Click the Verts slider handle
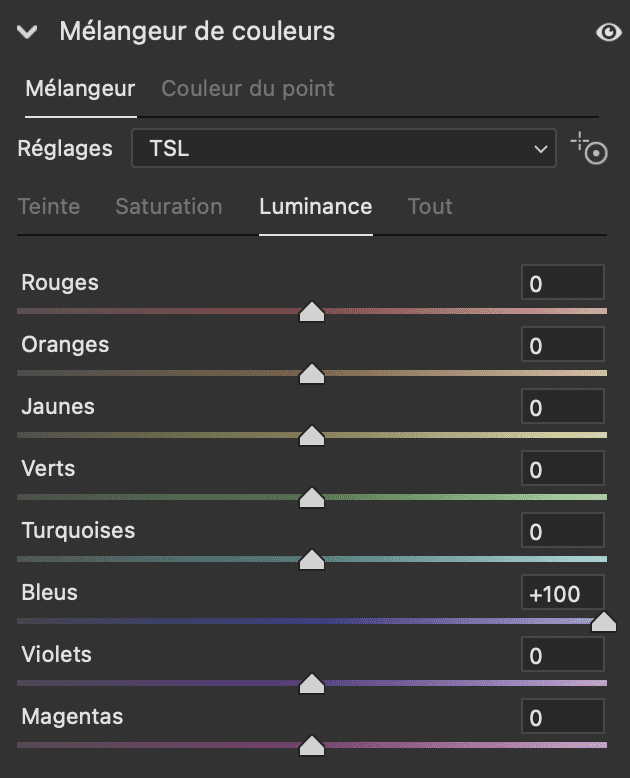 [x=313, y=498]
